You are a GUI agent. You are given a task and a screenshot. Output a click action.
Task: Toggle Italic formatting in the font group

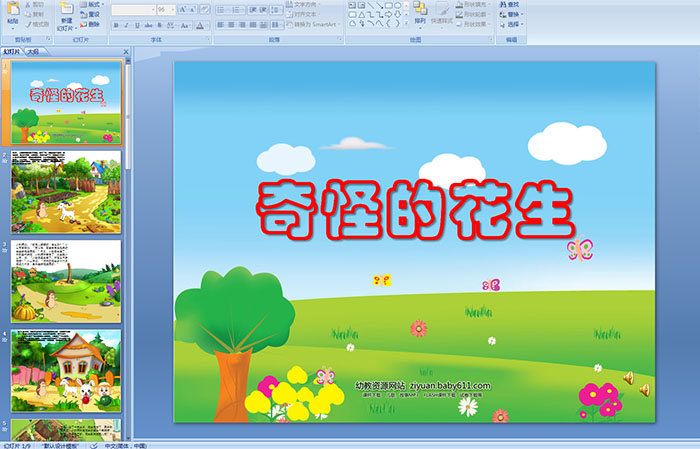click(127, 25)
